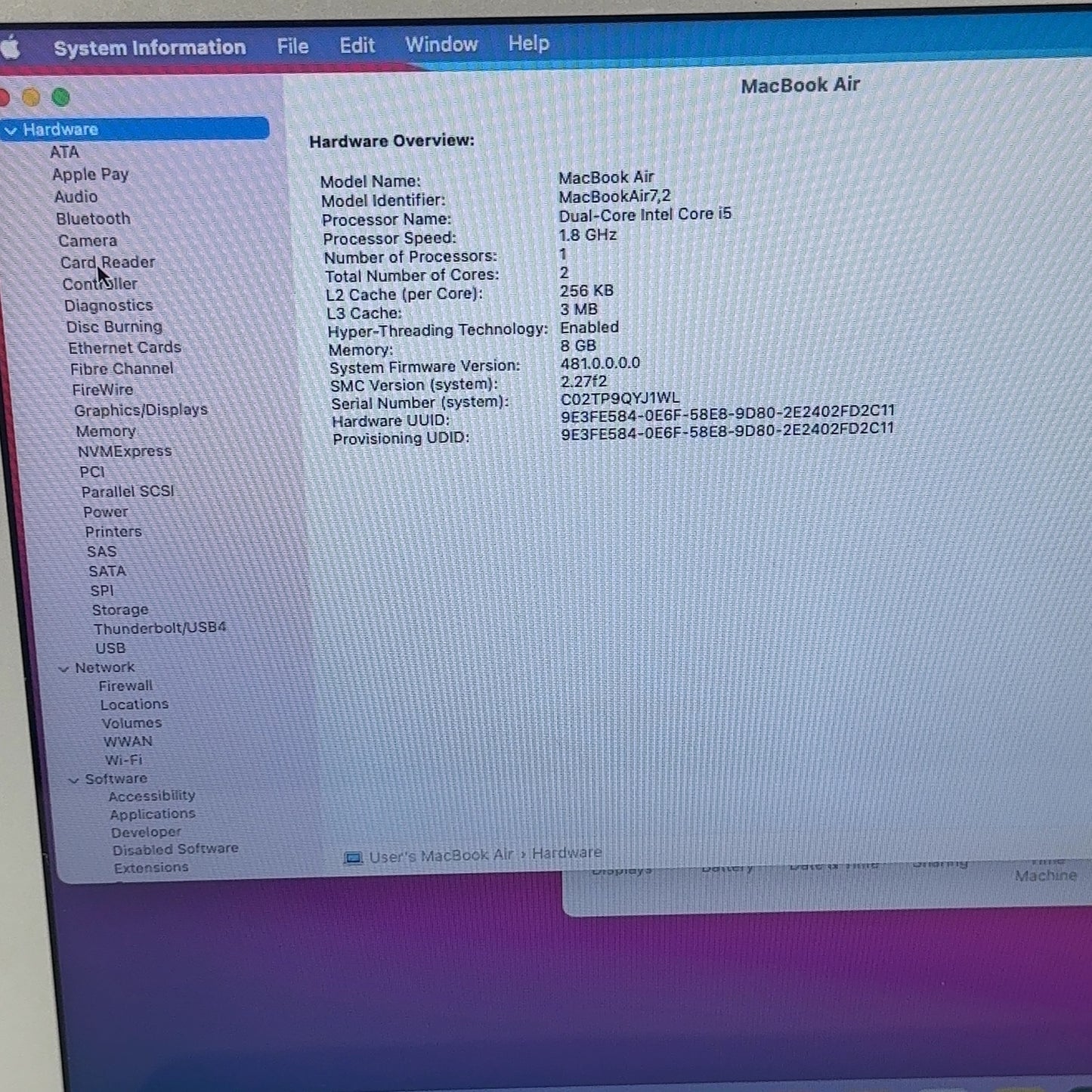1092x1092 pixels.
Task: Select Printers in the sidebar
Action: click(x=113, y=531)
